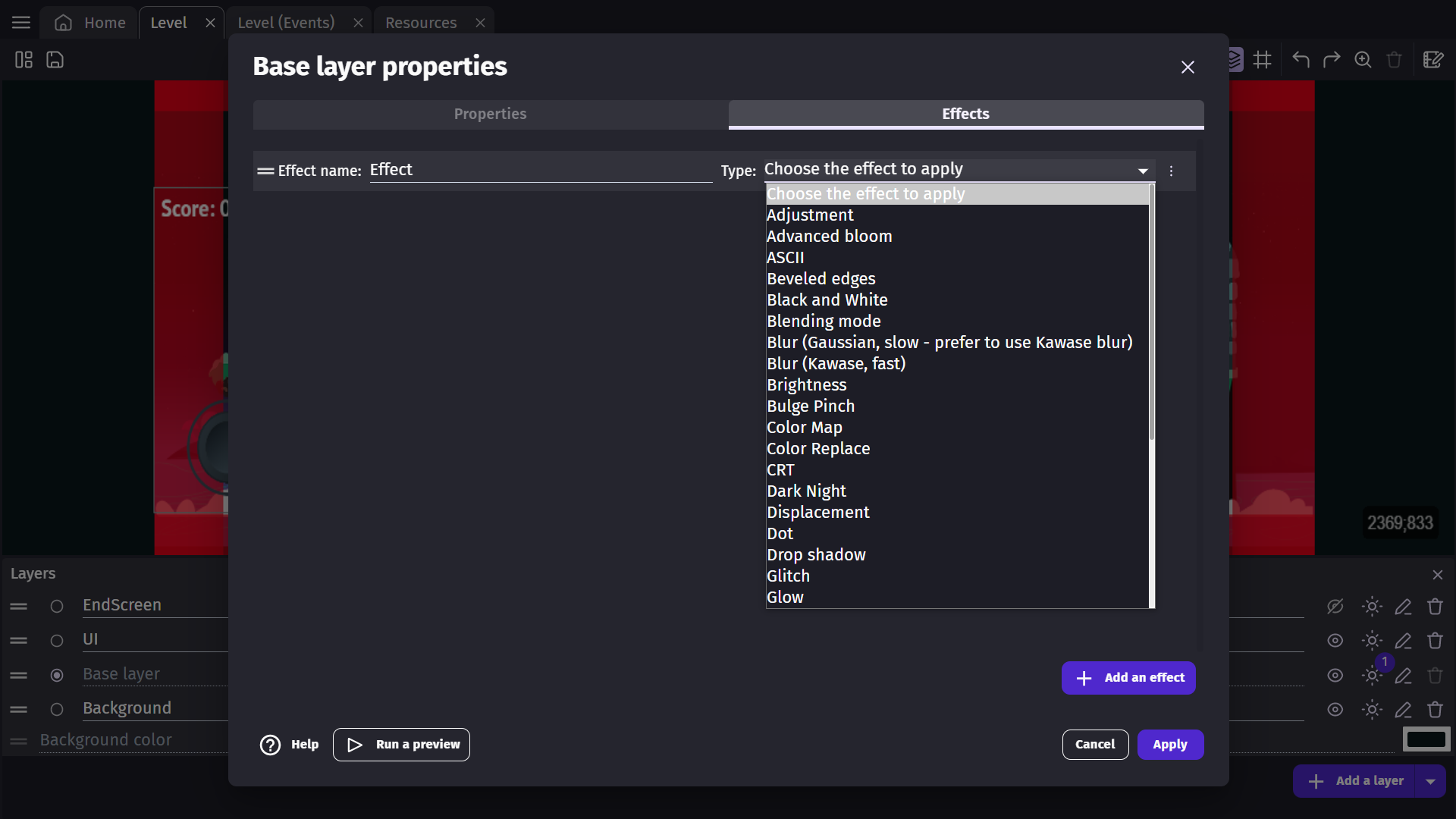Viewport: 1456px width, 819px height.
Task: Click the save project icon
Action: point(55,60)
